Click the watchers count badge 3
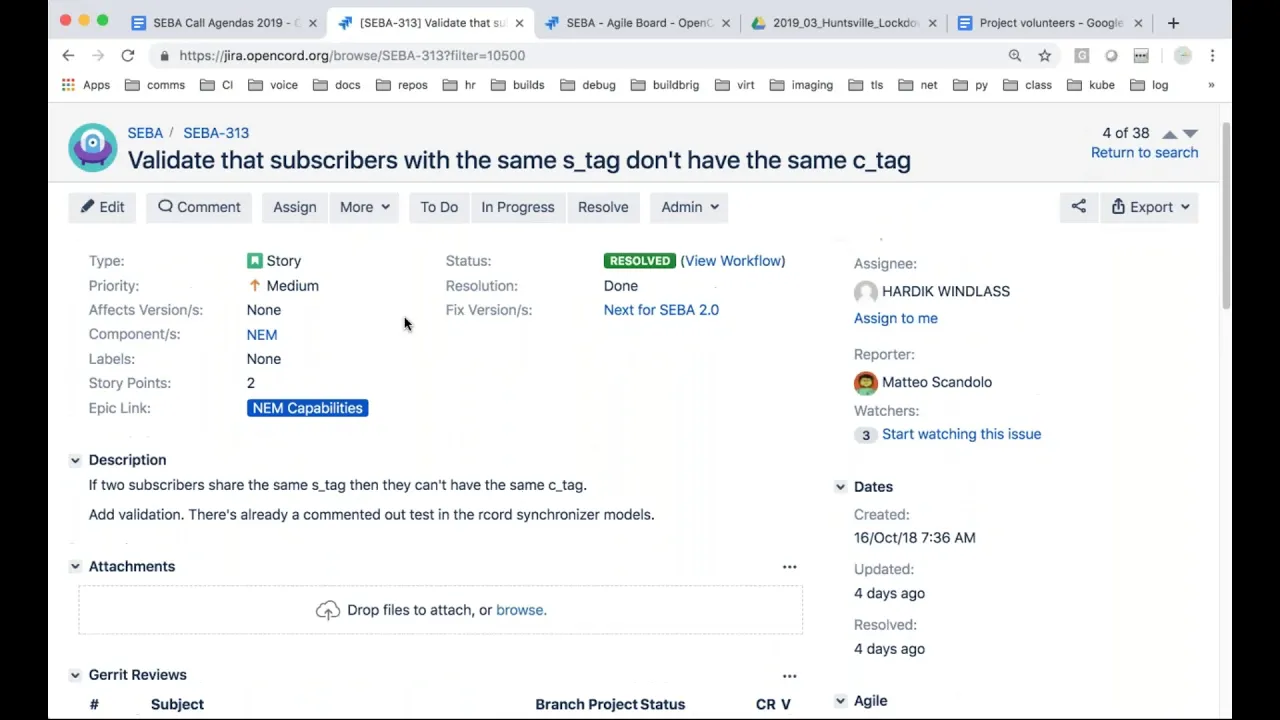 pos(866,435)
